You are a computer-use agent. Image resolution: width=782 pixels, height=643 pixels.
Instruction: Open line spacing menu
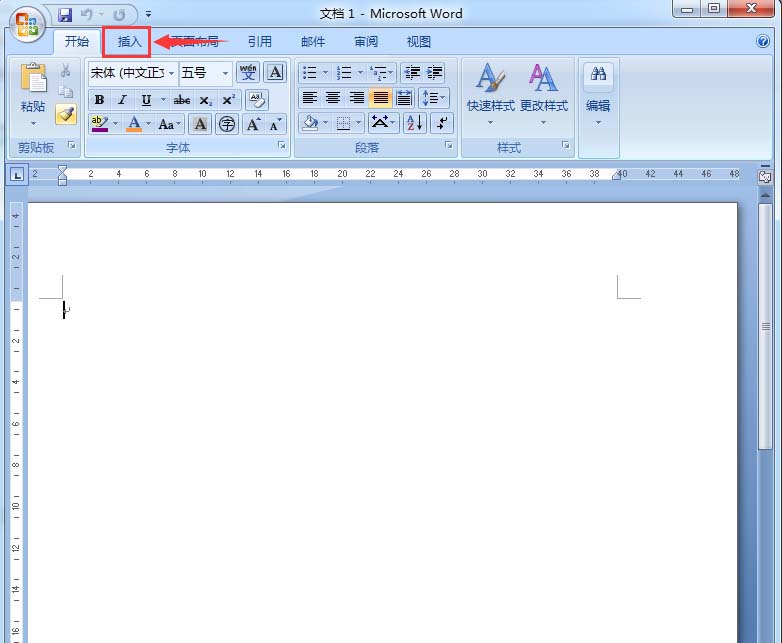434,98
